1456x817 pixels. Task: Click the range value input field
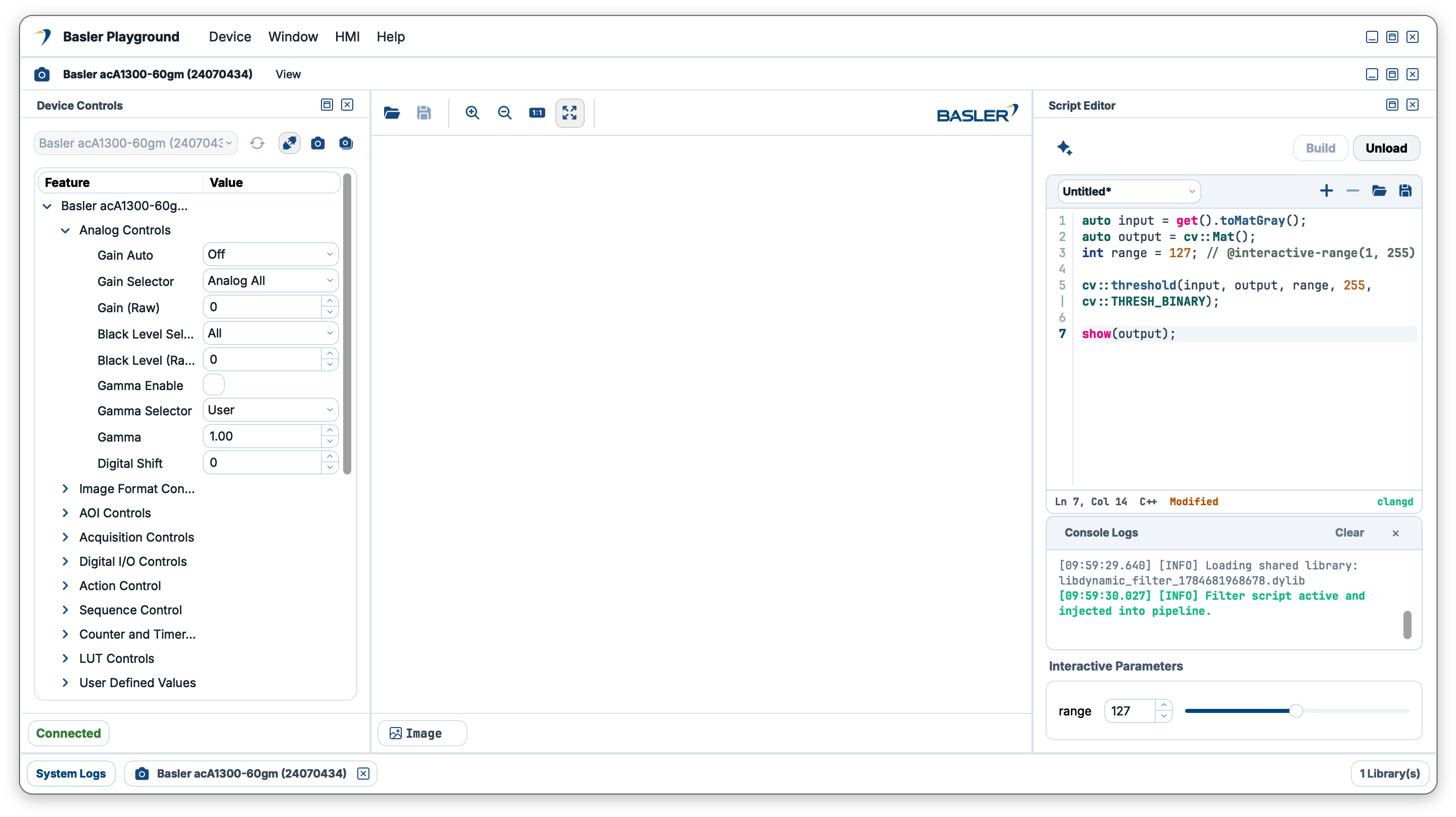pyautogui.click(x=1130, y=711)
